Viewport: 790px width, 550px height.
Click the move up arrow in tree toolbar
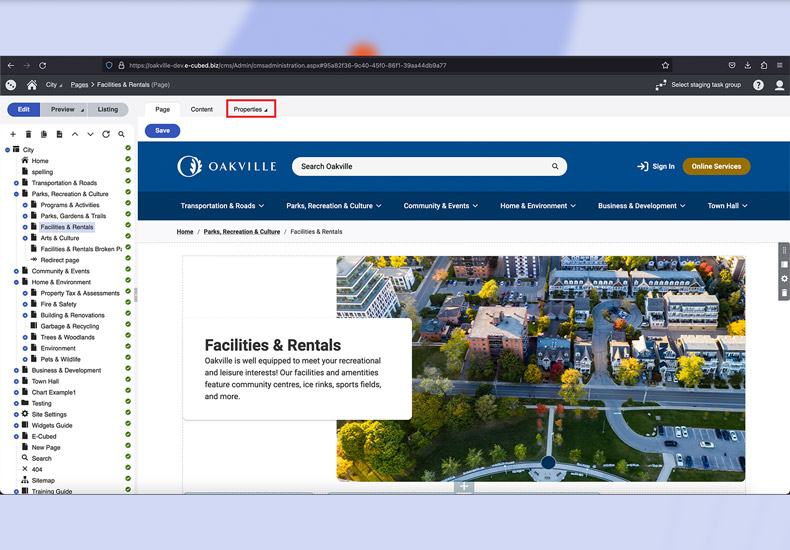tap(75, 134)
